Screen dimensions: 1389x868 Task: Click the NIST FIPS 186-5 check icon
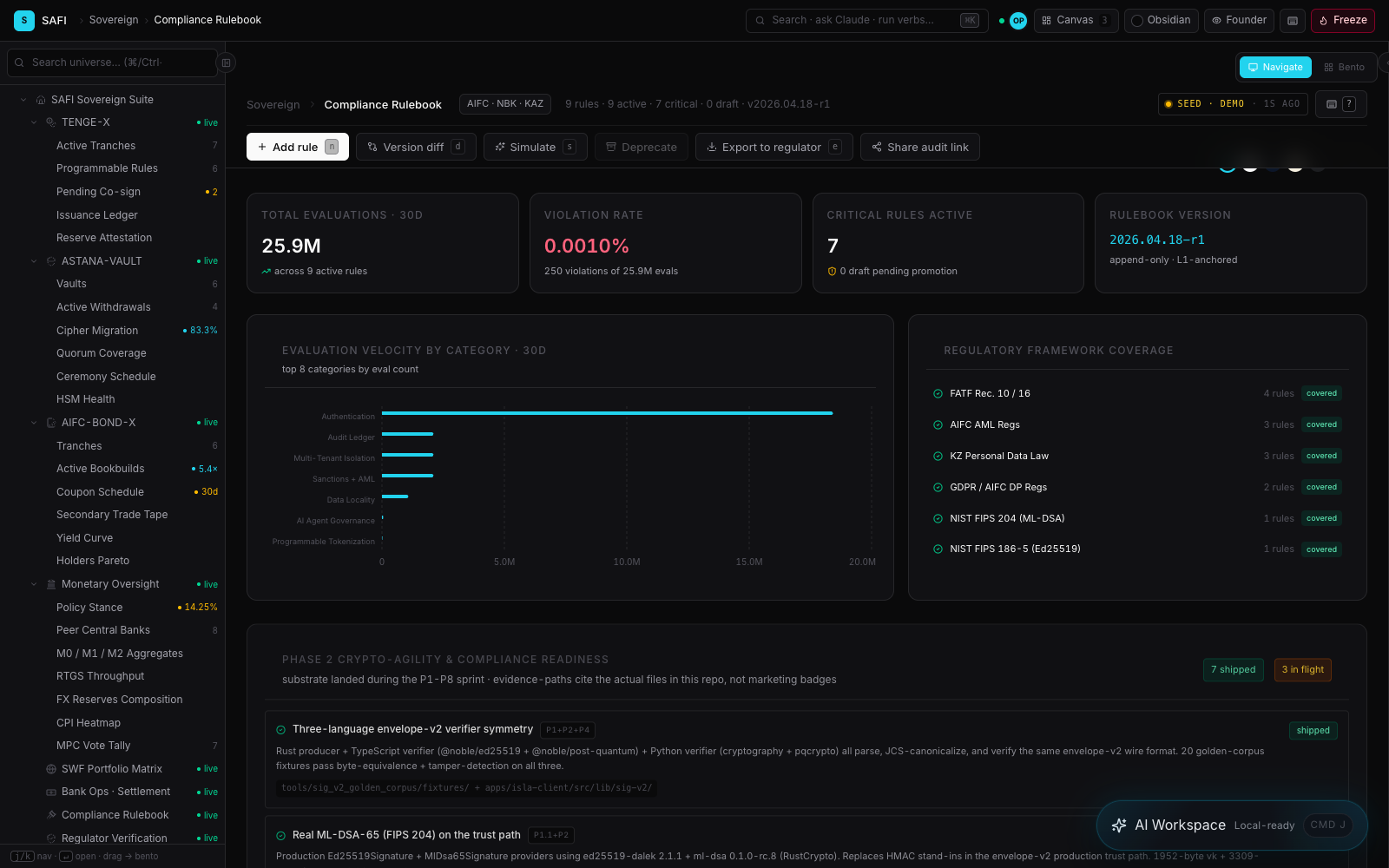pyautogui.click(x=938, y=549)
